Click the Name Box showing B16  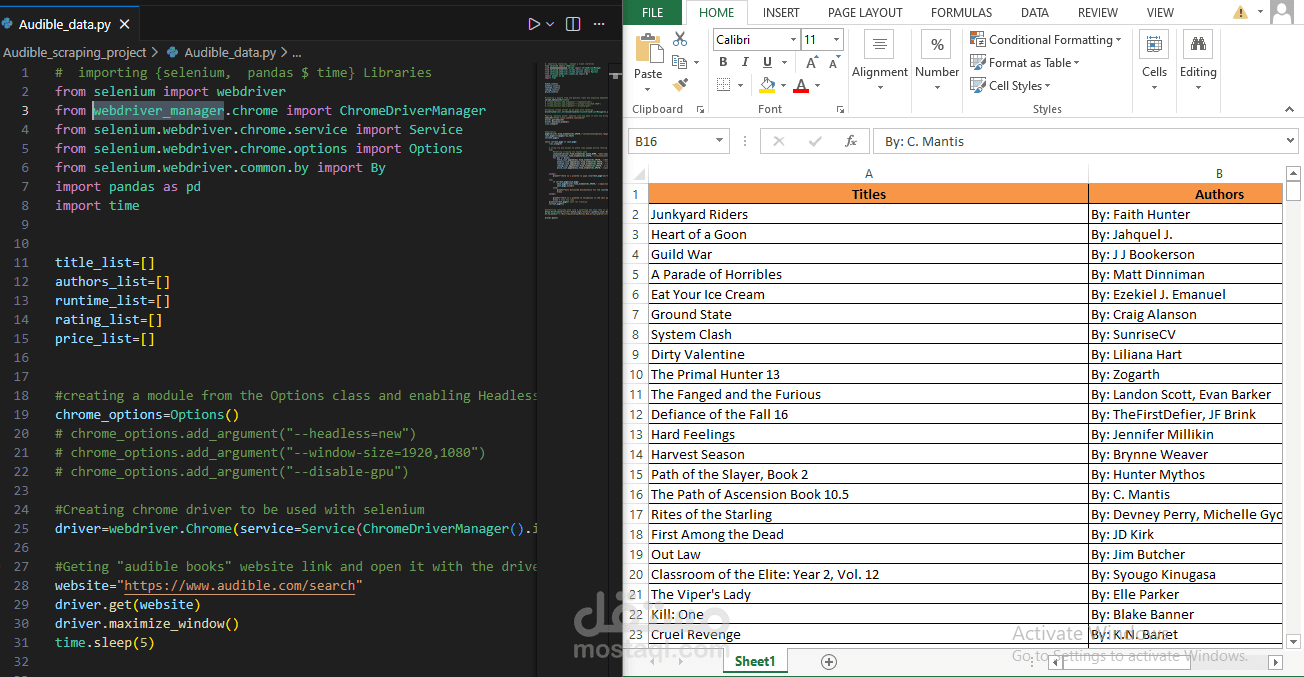pyautogui.click(x=668, y=141)
